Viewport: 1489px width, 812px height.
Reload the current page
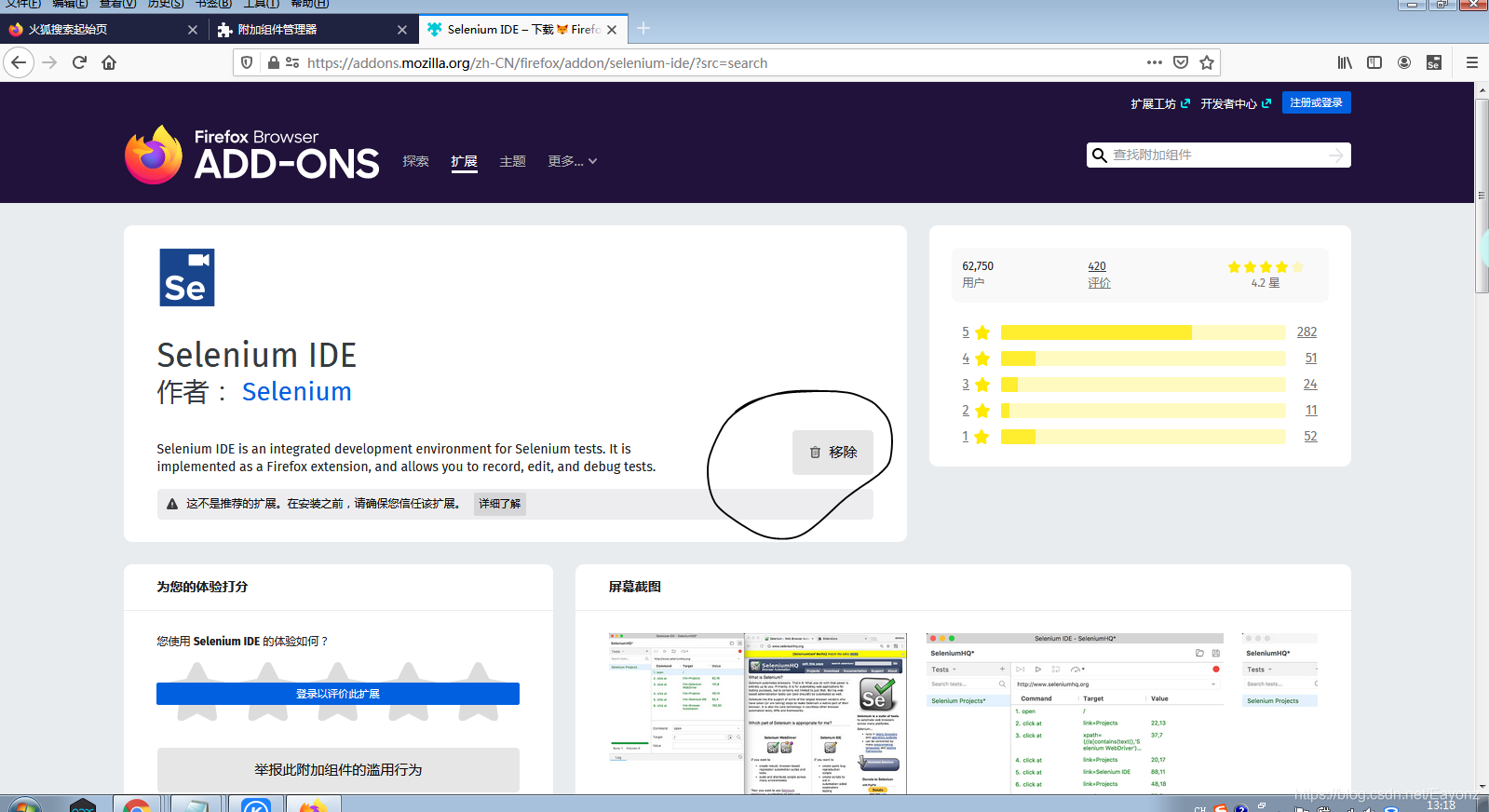click(x=79, y=62)
